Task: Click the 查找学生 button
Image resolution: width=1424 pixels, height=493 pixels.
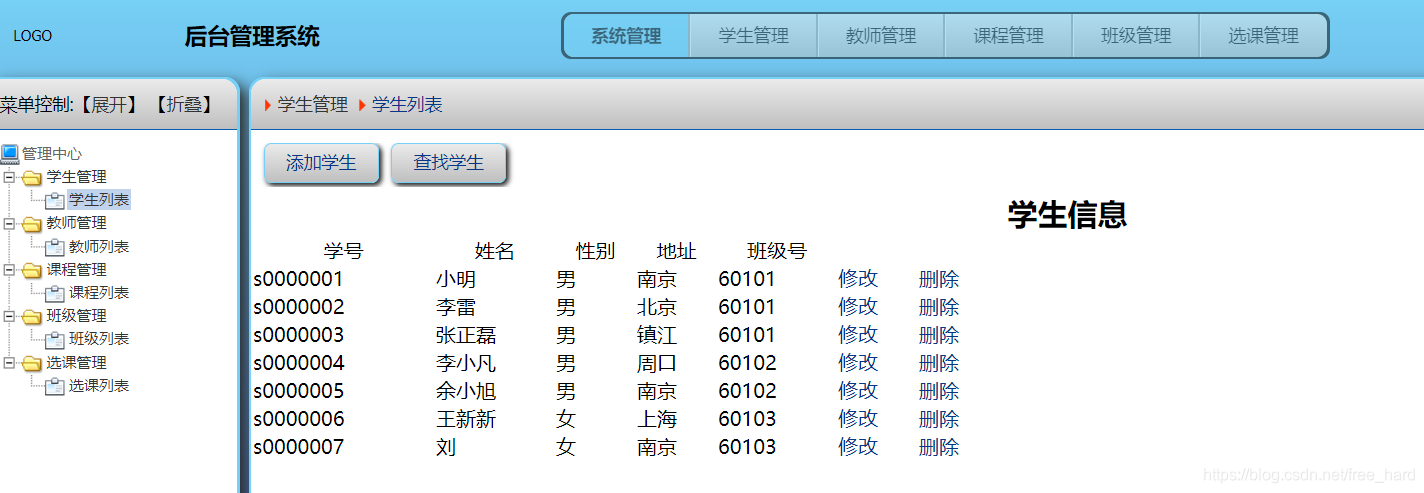Action: (448, 163)
